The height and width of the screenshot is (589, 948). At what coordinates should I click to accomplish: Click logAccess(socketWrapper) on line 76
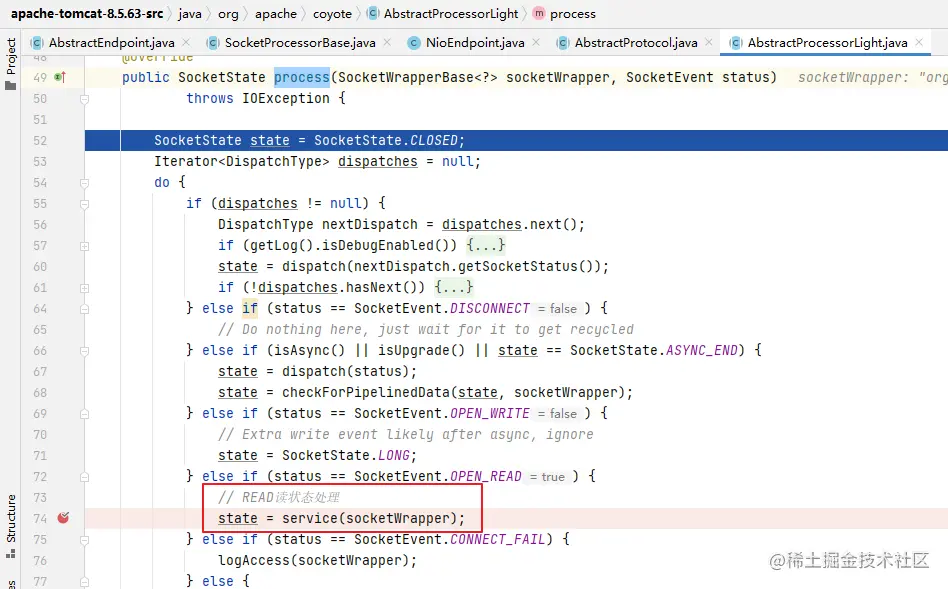pyautogui.click(x=313, y=560)
